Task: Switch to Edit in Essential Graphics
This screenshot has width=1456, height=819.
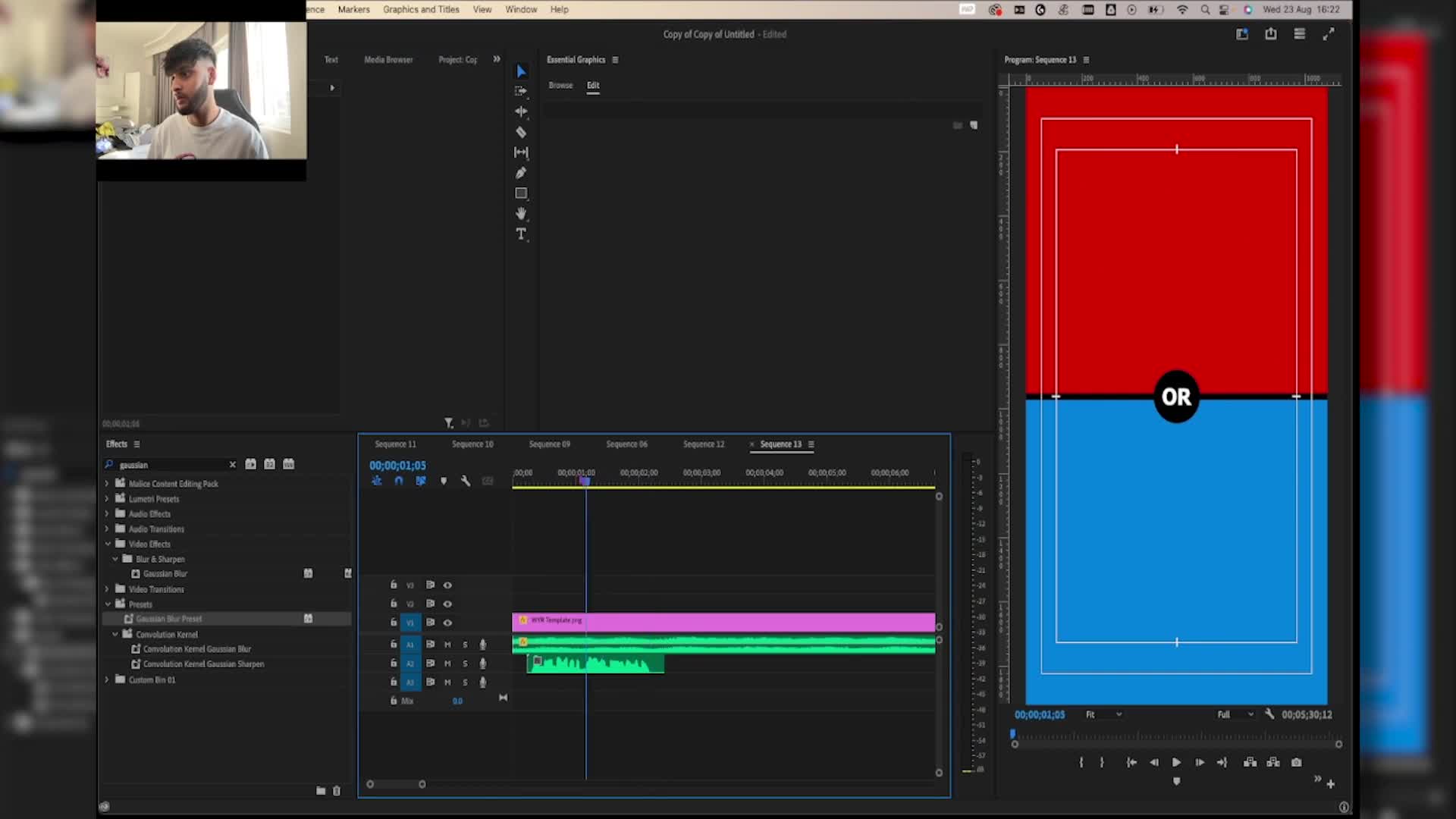Action: pos(593,85)
